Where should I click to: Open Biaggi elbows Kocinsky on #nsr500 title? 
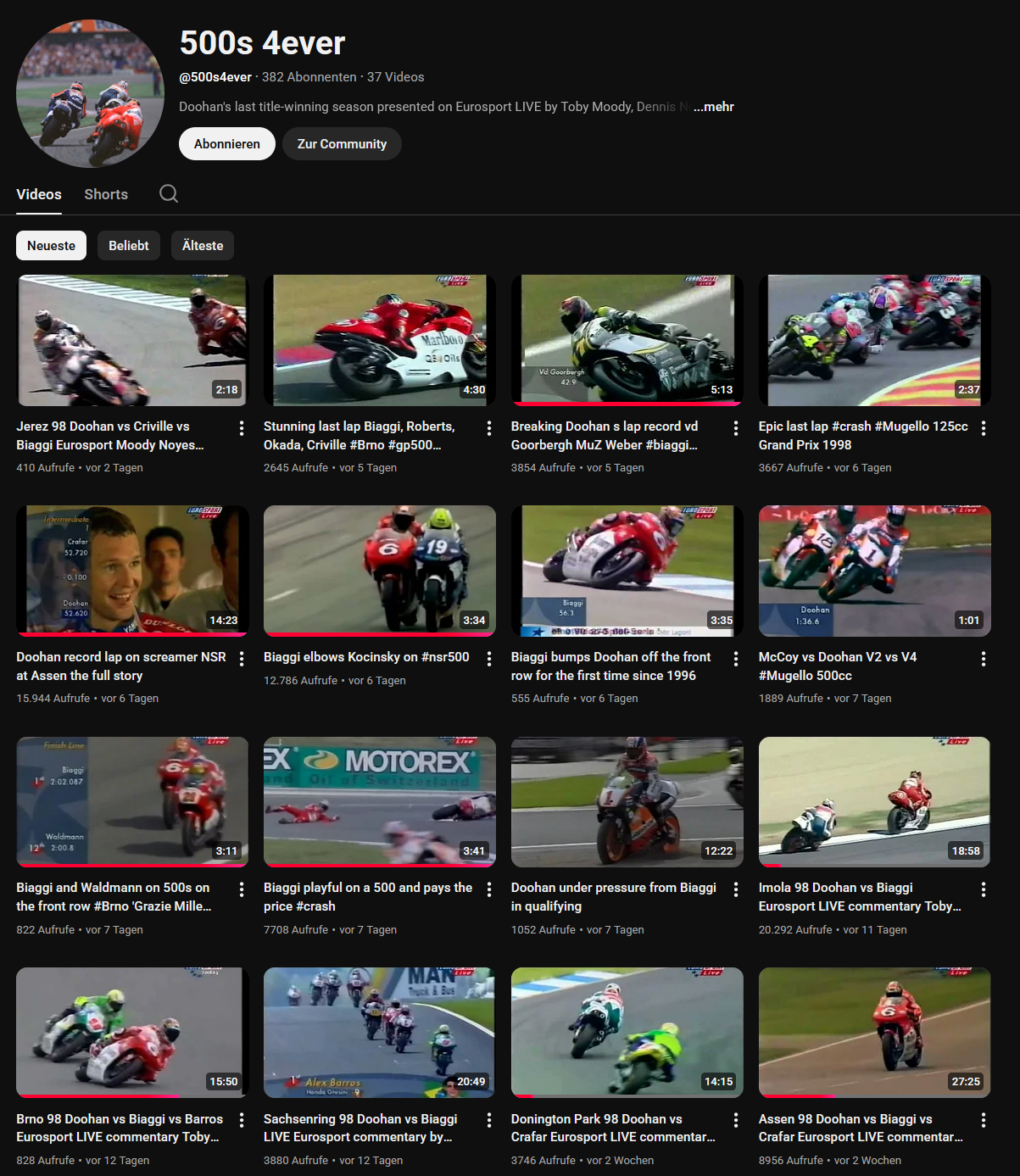coord(366,657)
